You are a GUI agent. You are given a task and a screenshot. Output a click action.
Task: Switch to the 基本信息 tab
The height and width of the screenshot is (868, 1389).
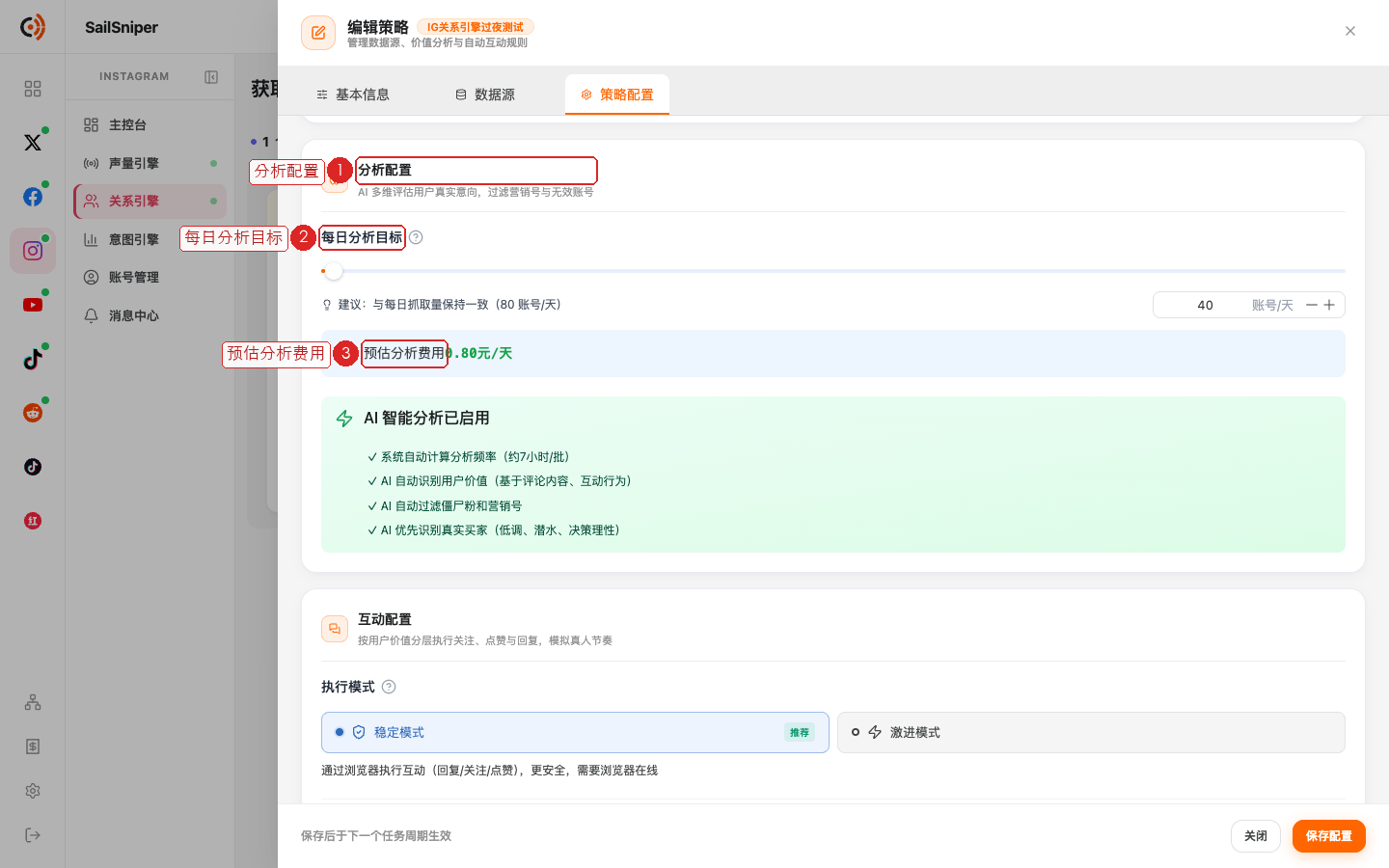353,95
